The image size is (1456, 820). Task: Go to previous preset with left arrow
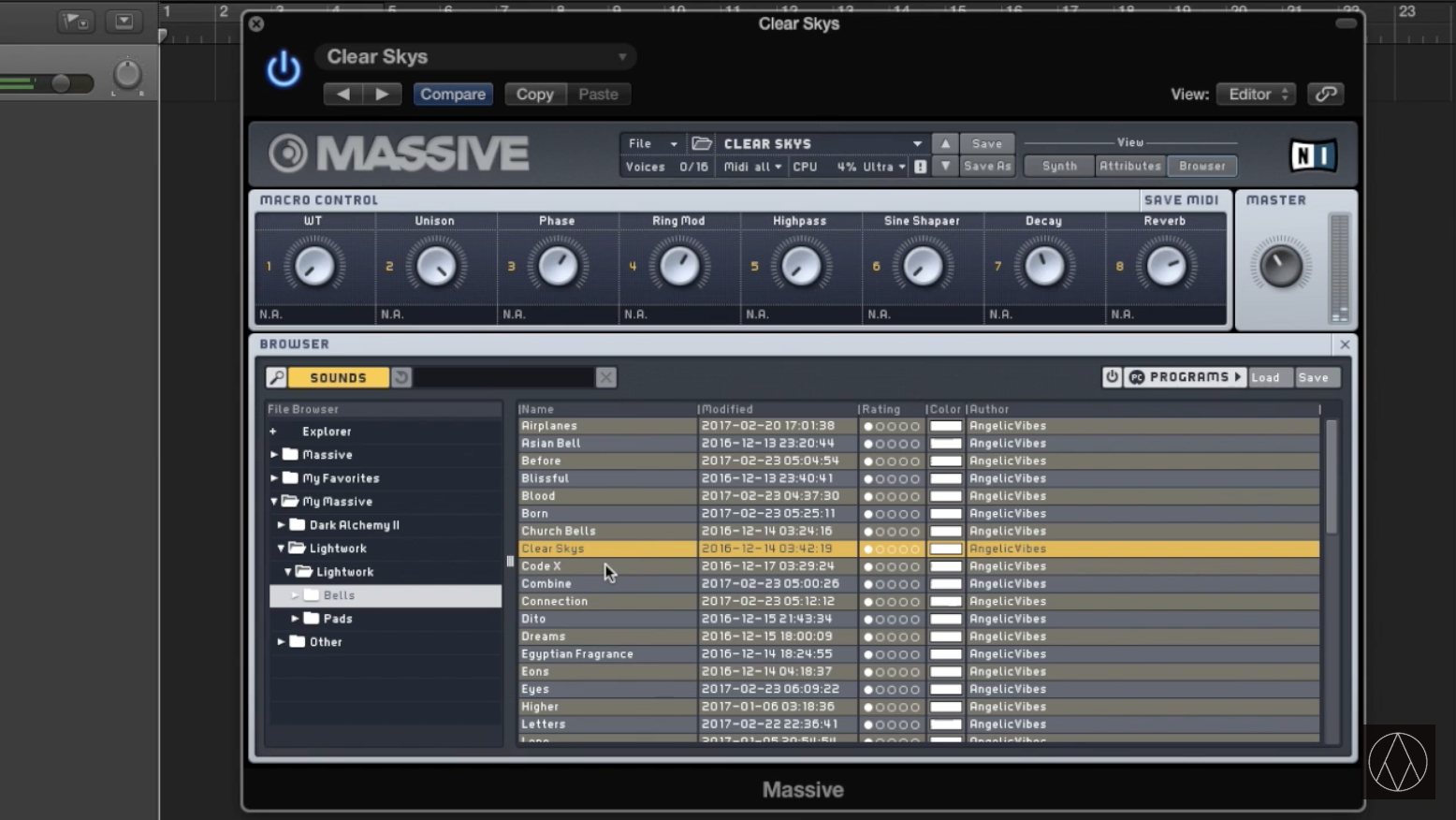[342, 94]
